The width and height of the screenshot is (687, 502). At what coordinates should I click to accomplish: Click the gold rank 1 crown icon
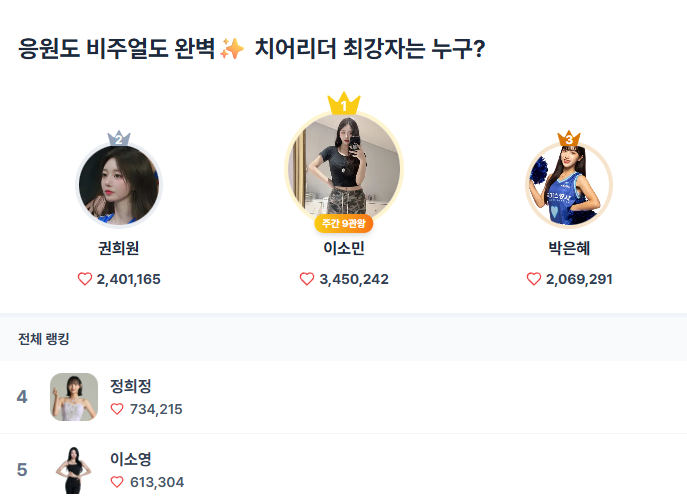pyautogui.click(x=344, y=103)
